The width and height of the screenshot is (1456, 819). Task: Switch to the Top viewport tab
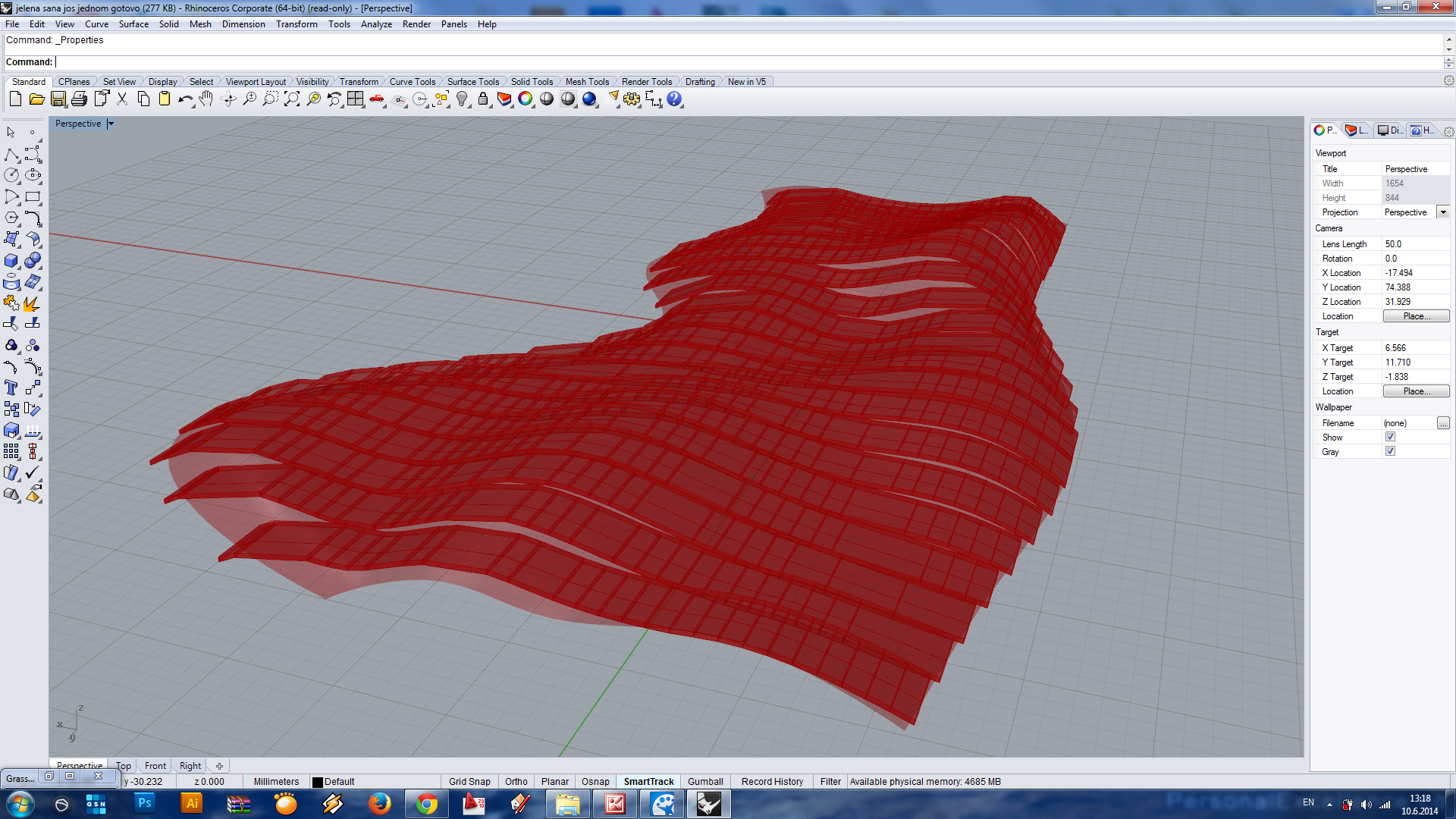point(124,766)
